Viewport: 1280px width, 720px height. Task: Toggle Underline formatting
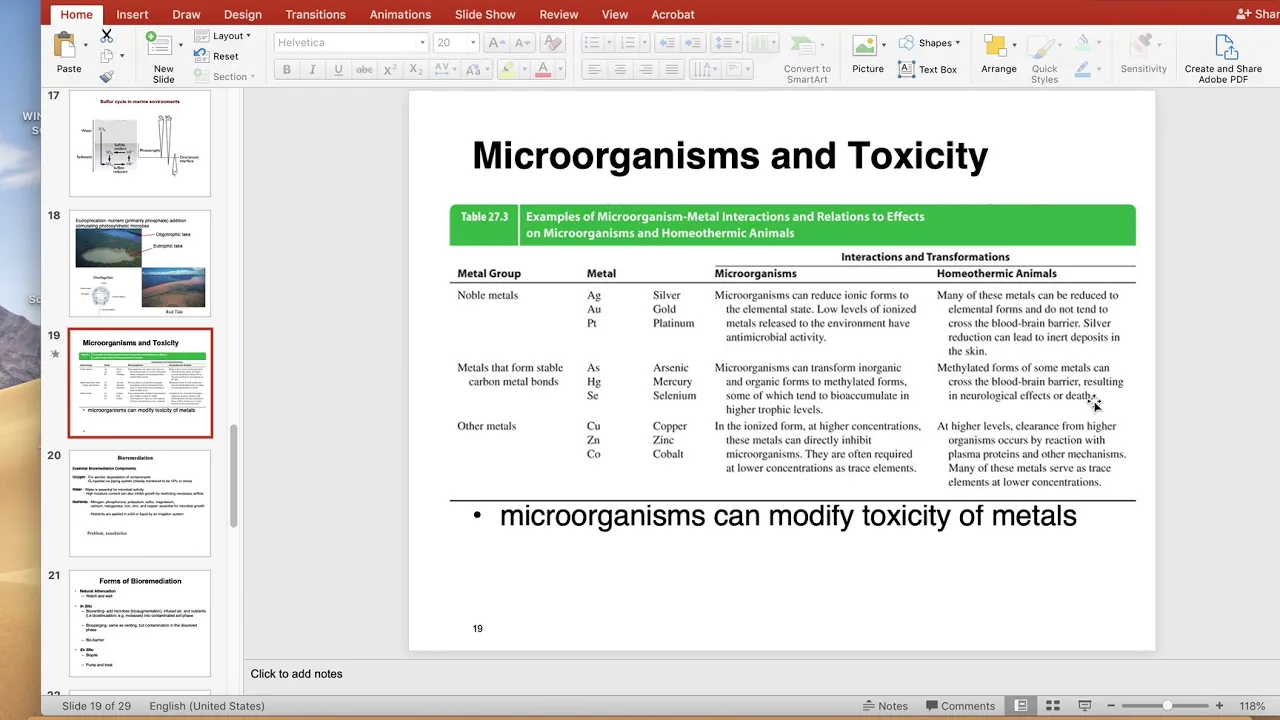[x=338, y=70]
